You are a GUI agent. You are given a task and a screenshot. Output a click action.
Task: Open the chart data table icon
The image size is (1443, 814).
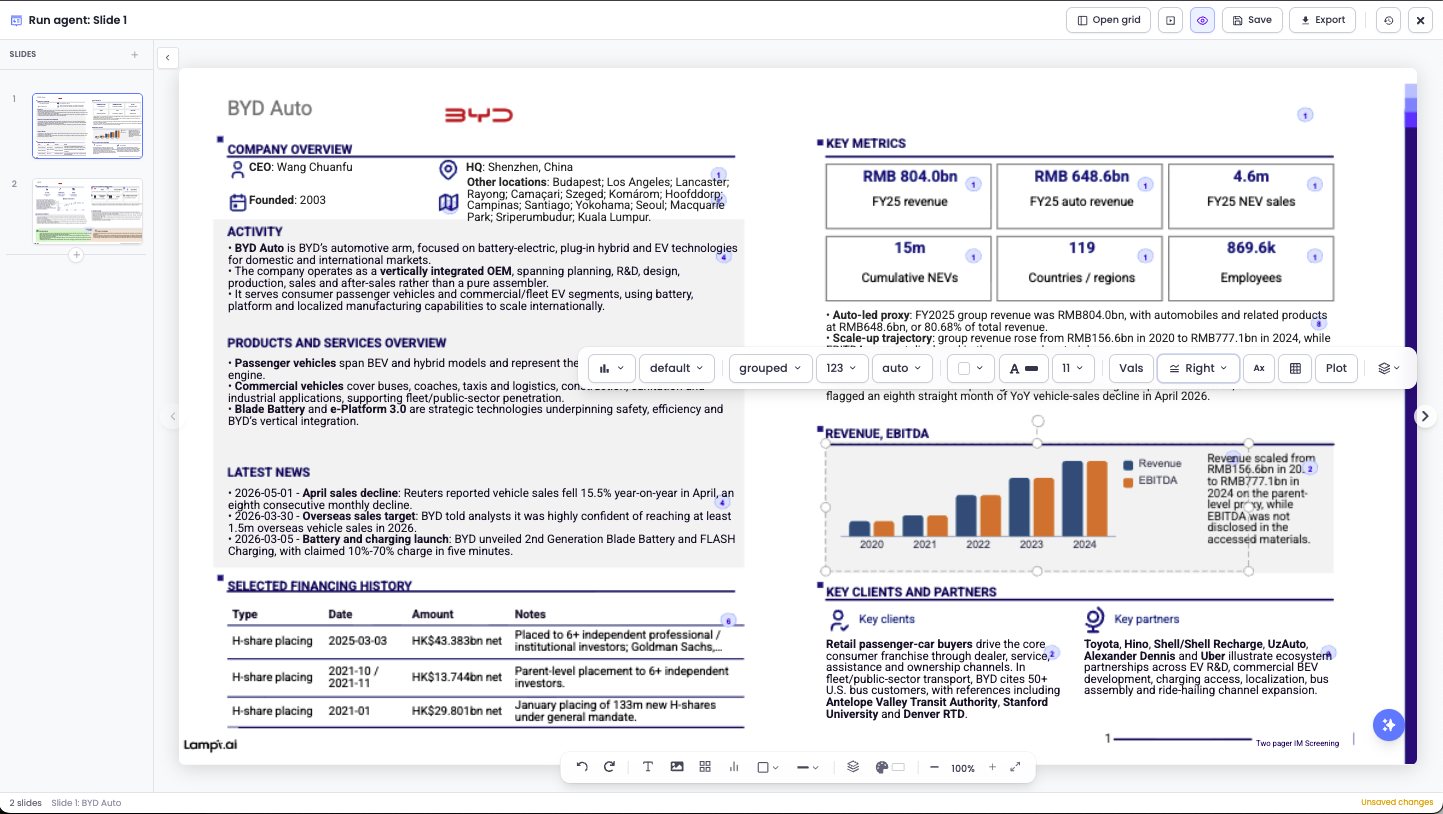click(1295, 368)
